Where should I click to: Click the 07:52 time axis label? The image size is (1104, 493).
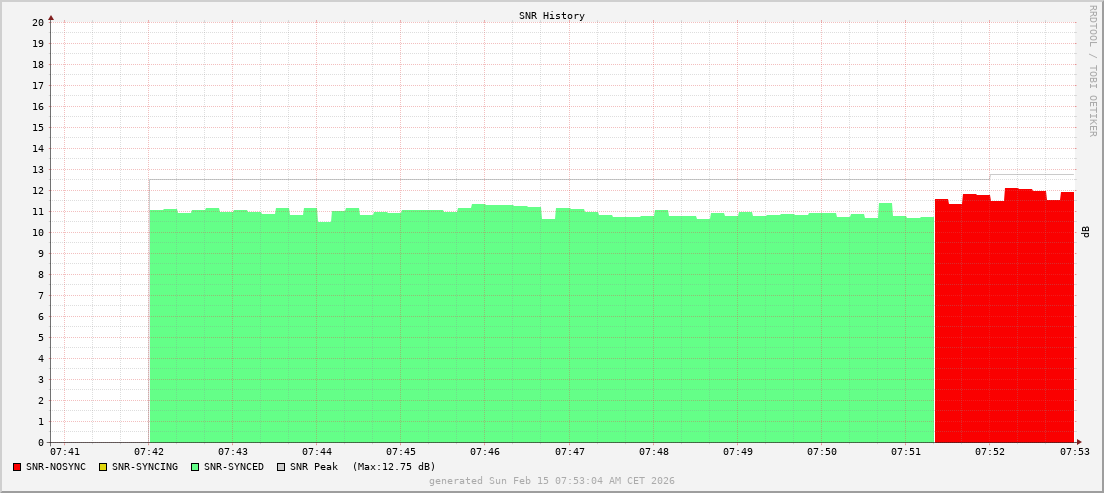pyautogui.click(x=990, y=453)
